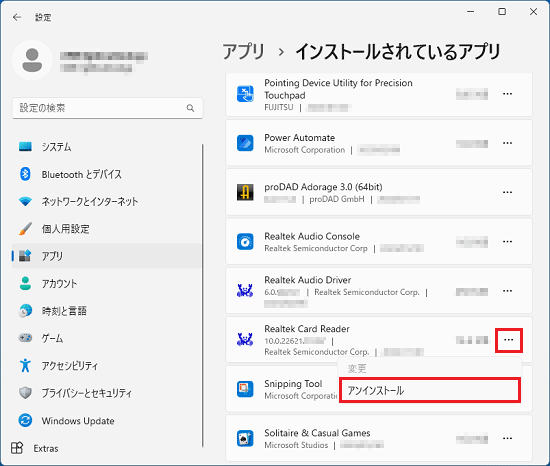Maximize the 設定 window

click(x=502, y=12)
